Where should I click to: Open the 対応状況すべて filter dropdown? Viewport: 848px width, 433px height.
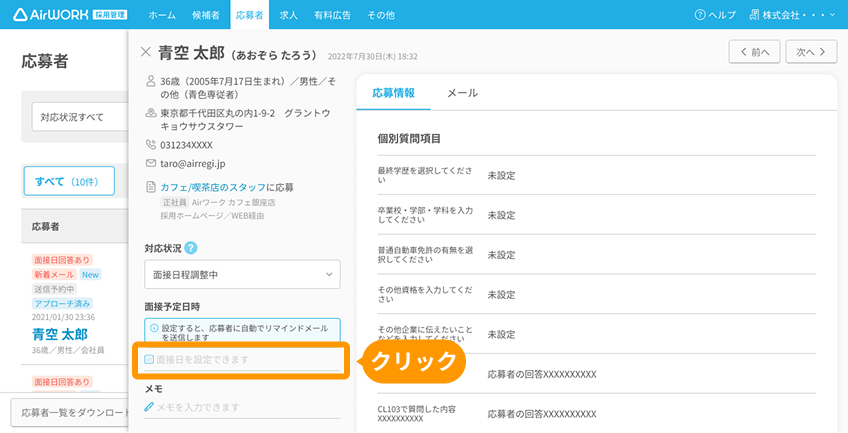point(80,117)
